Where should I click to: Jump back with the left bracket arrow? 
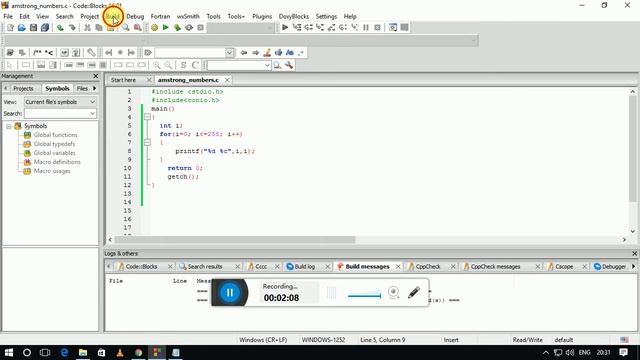(x=109, y=53)
